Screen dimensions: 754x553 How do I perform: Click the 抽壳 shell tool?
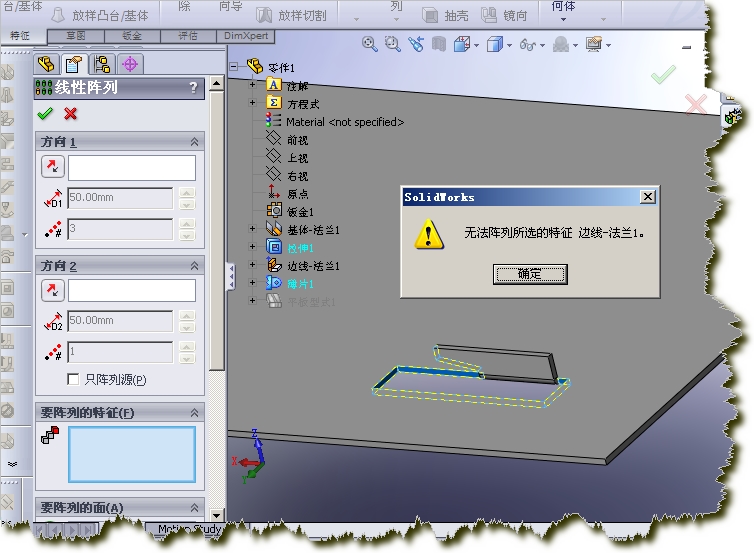click(445, 15)
